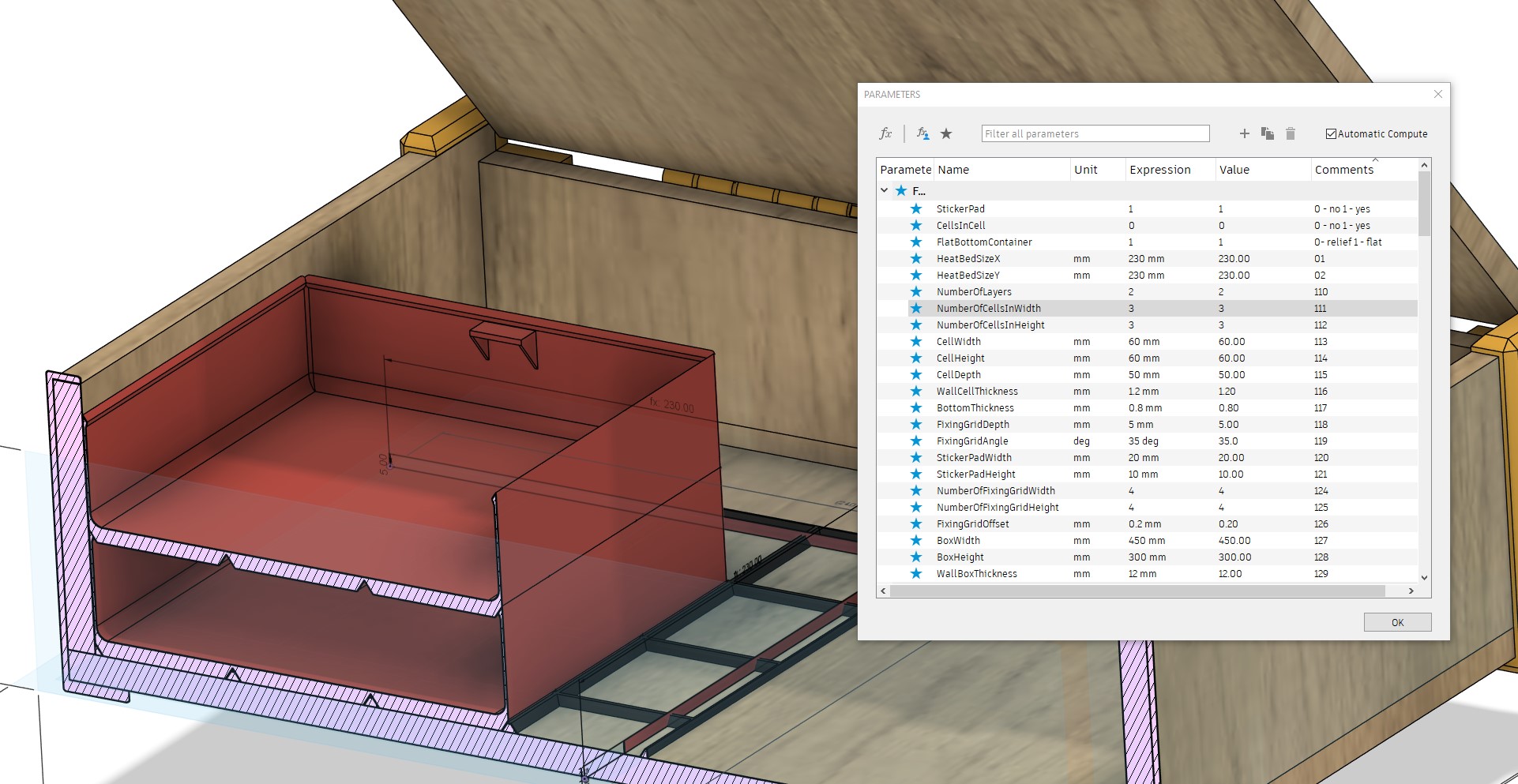
Task: Click the copy parameter icon
Action: point(1268,133)
